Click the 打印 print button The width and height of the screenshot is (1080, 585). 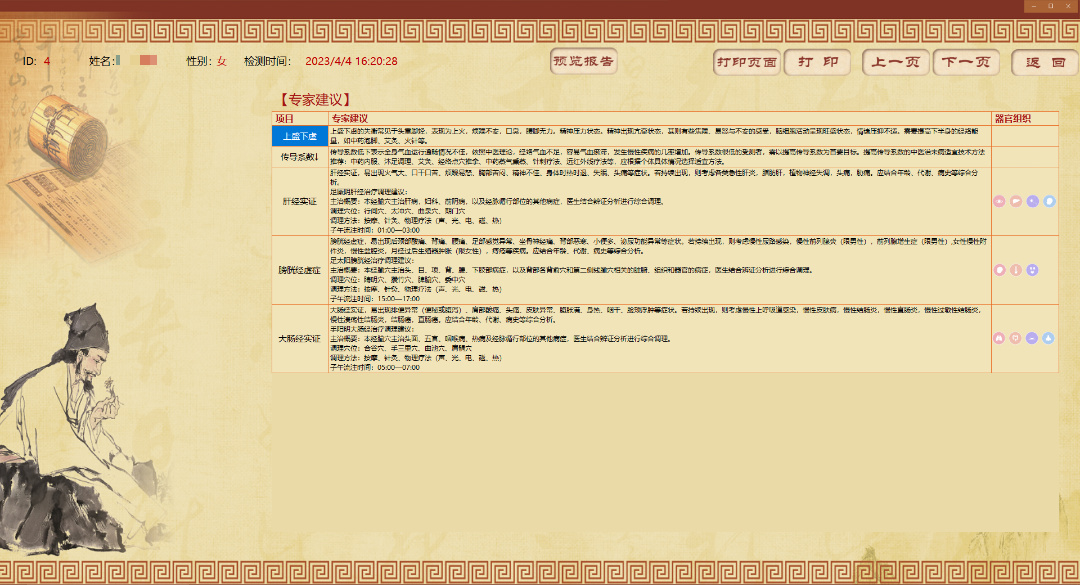[x=817, y=63]
